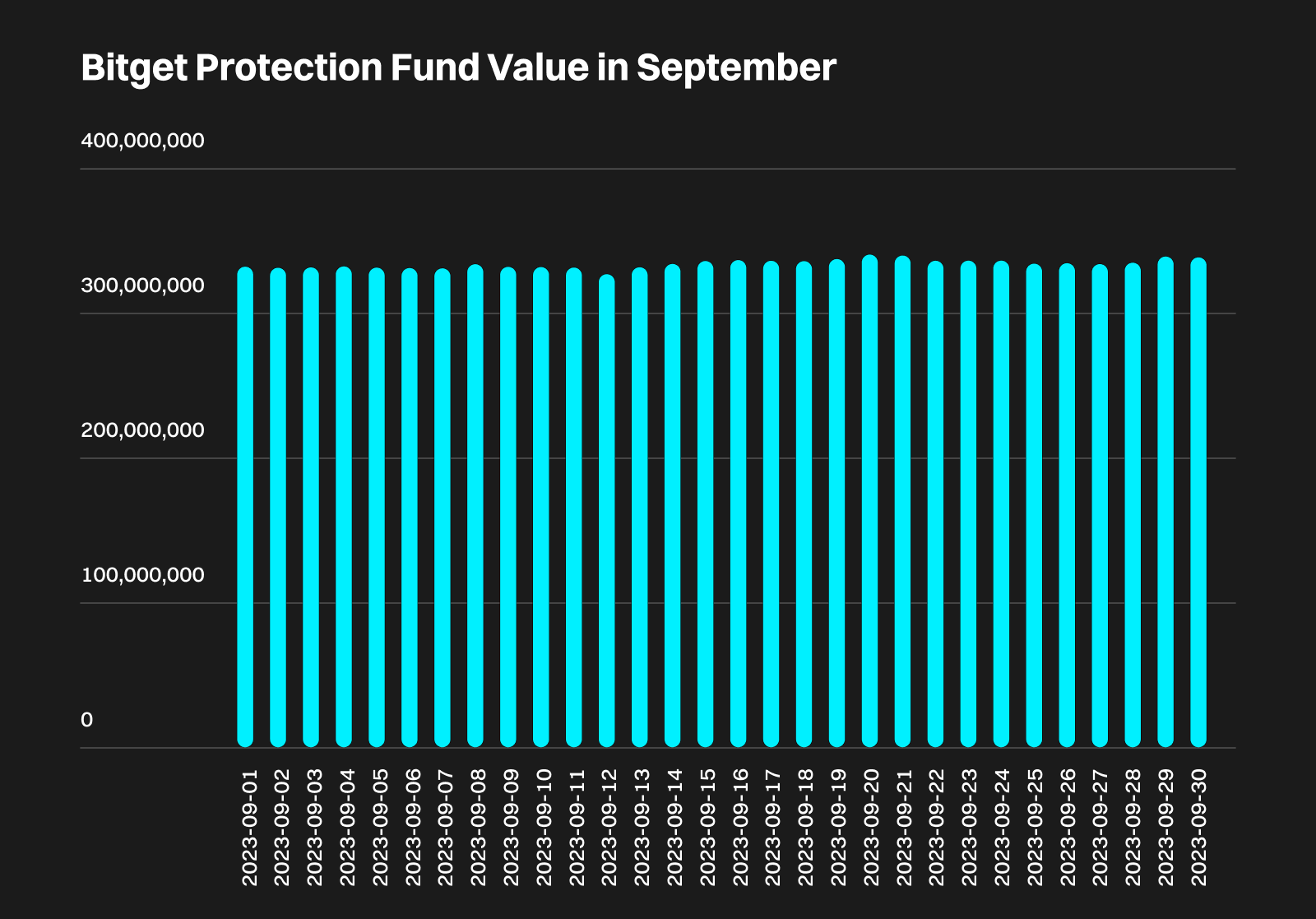Click the 2023-09-11 date label

(577, 828)
